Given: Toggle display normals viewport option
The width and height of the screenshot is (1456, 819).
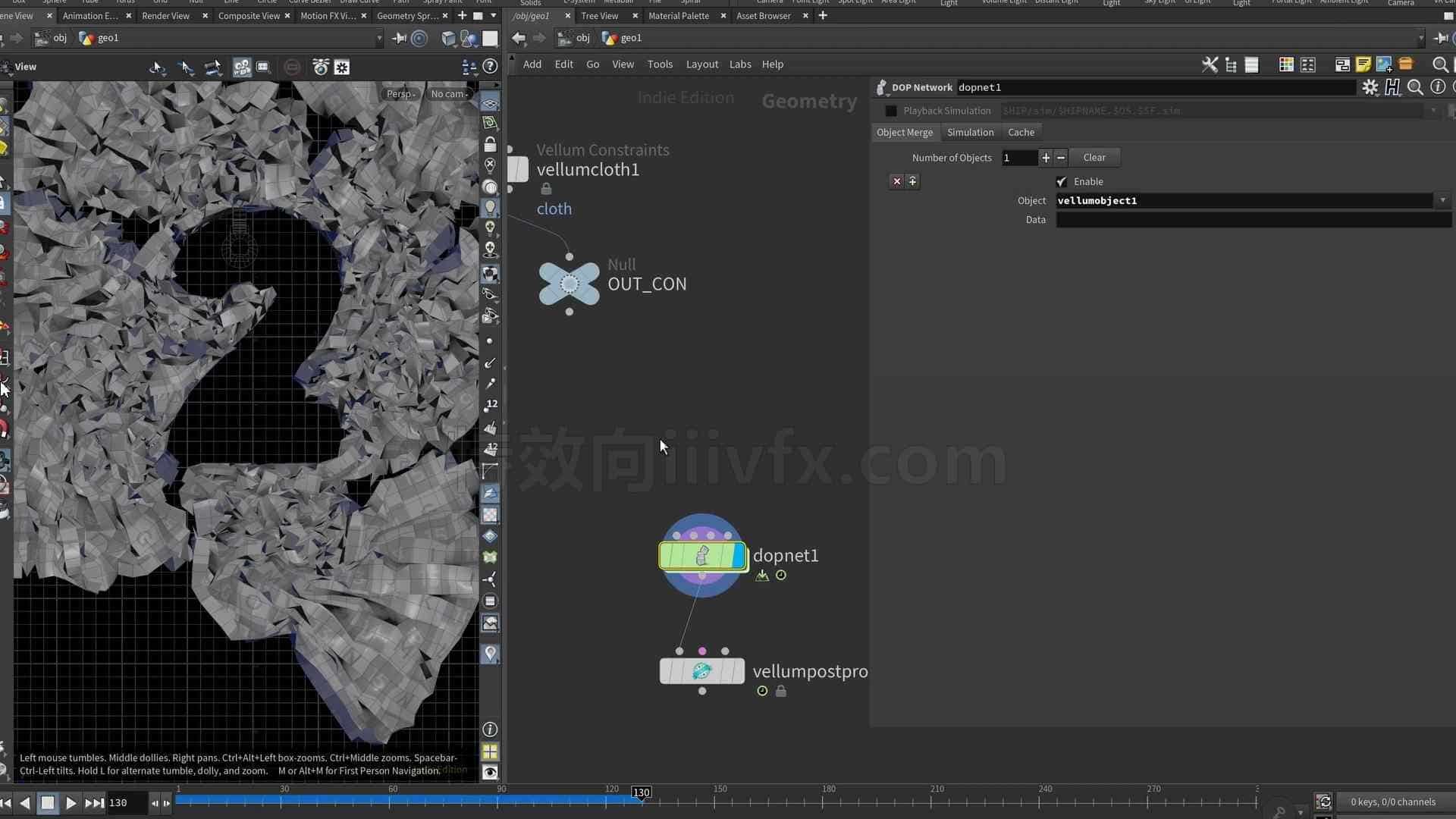Looking at the screenshot, I should click(x=490, y=363).
